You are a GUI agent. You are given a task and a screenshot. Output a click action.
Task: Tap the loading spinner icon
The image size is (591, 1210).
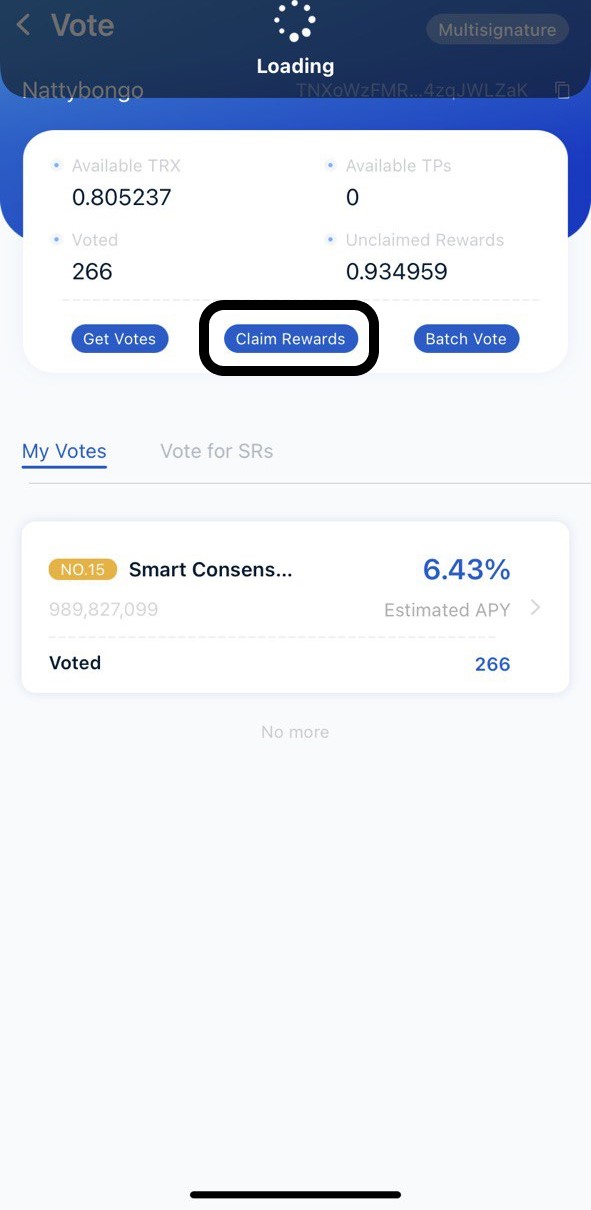click(295, 21)
